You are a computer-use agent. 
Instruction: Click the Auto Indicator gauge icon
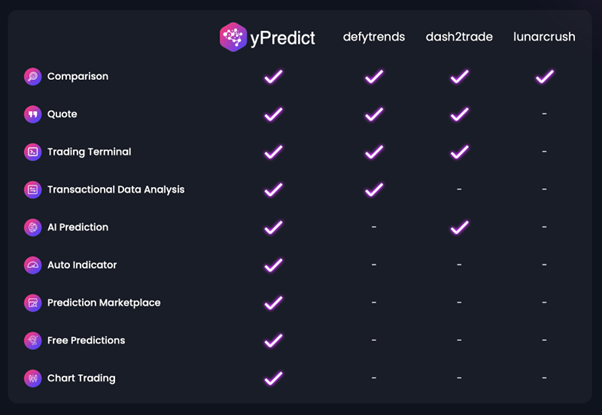(x=33, y=265)
